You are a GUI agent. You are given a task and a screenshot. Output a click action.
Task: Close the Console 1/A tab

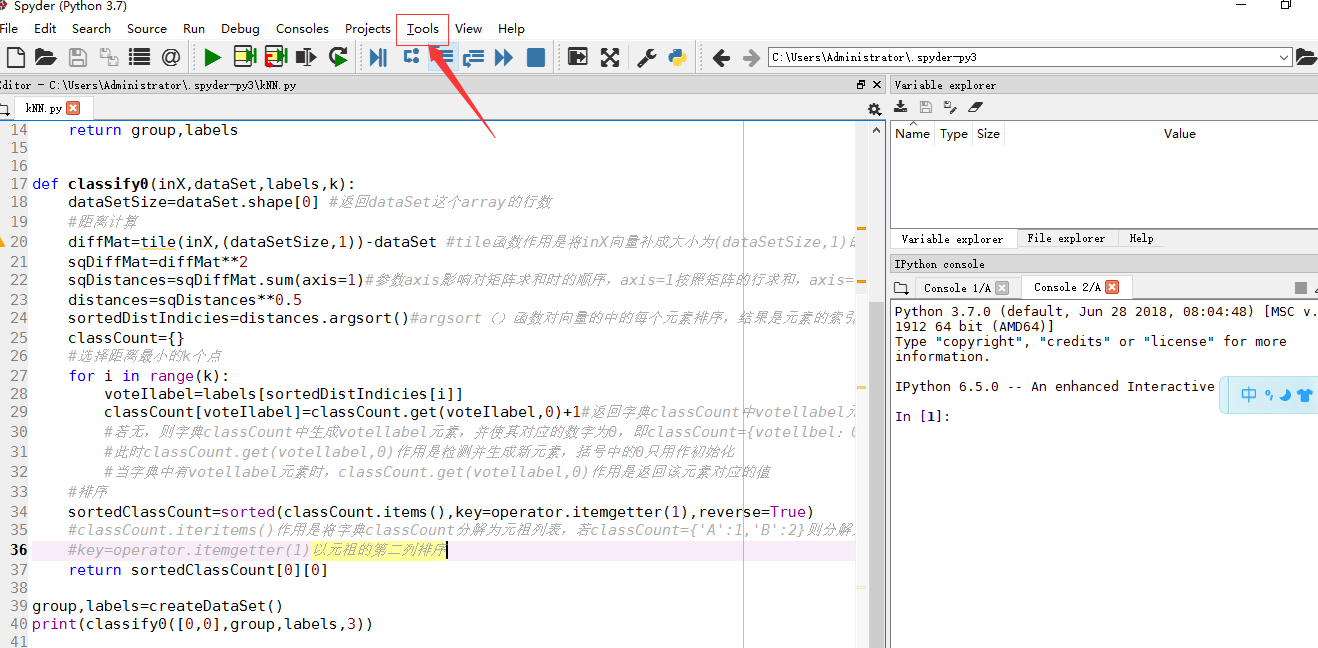tap(1002, 288)
